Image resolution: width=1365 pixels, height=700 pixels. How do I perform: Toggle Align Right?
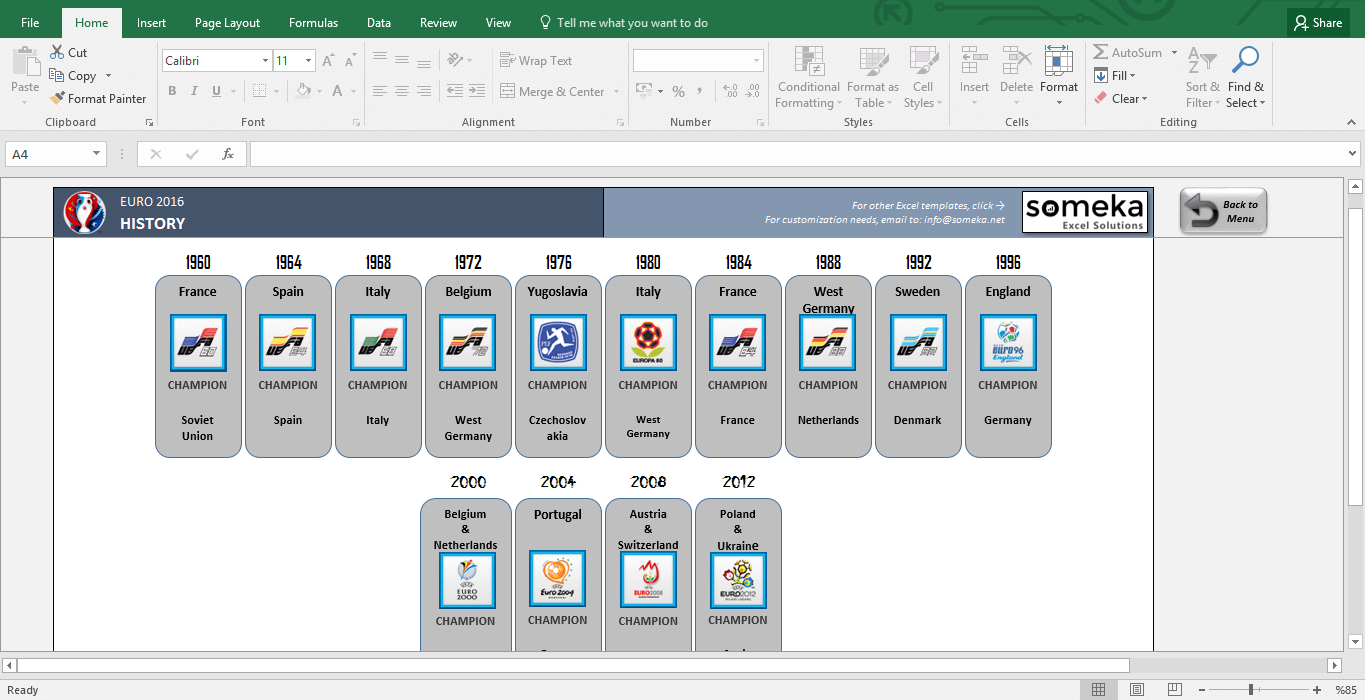point(424,91)
